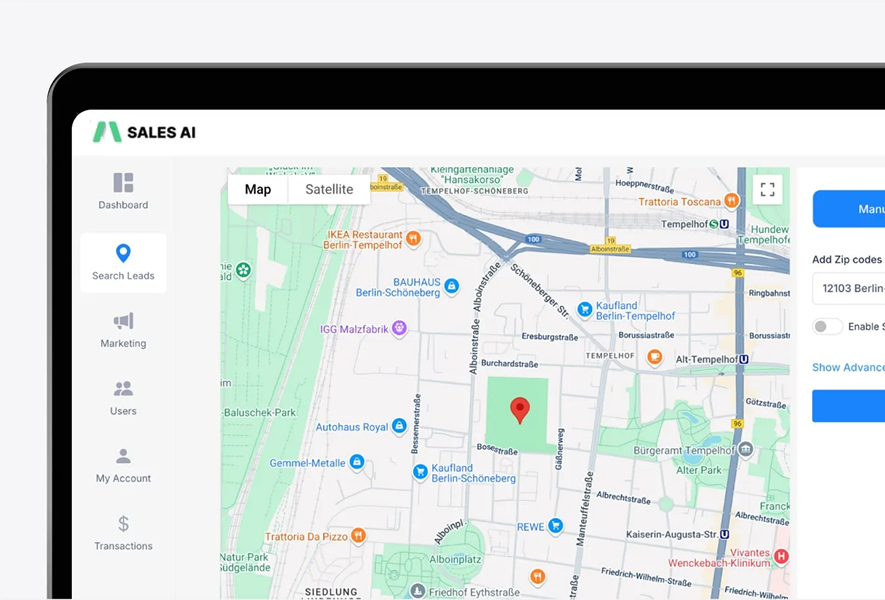
Task: Click the Bürgeramt Tempelhof building marker
Action: tap(746, 449)
